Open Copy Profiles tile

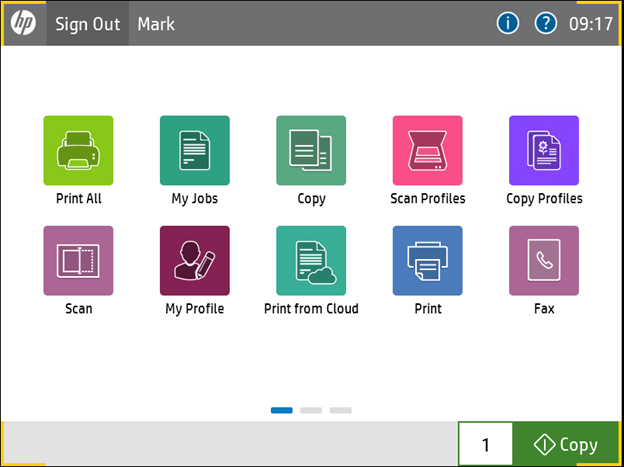click(543, 151)
